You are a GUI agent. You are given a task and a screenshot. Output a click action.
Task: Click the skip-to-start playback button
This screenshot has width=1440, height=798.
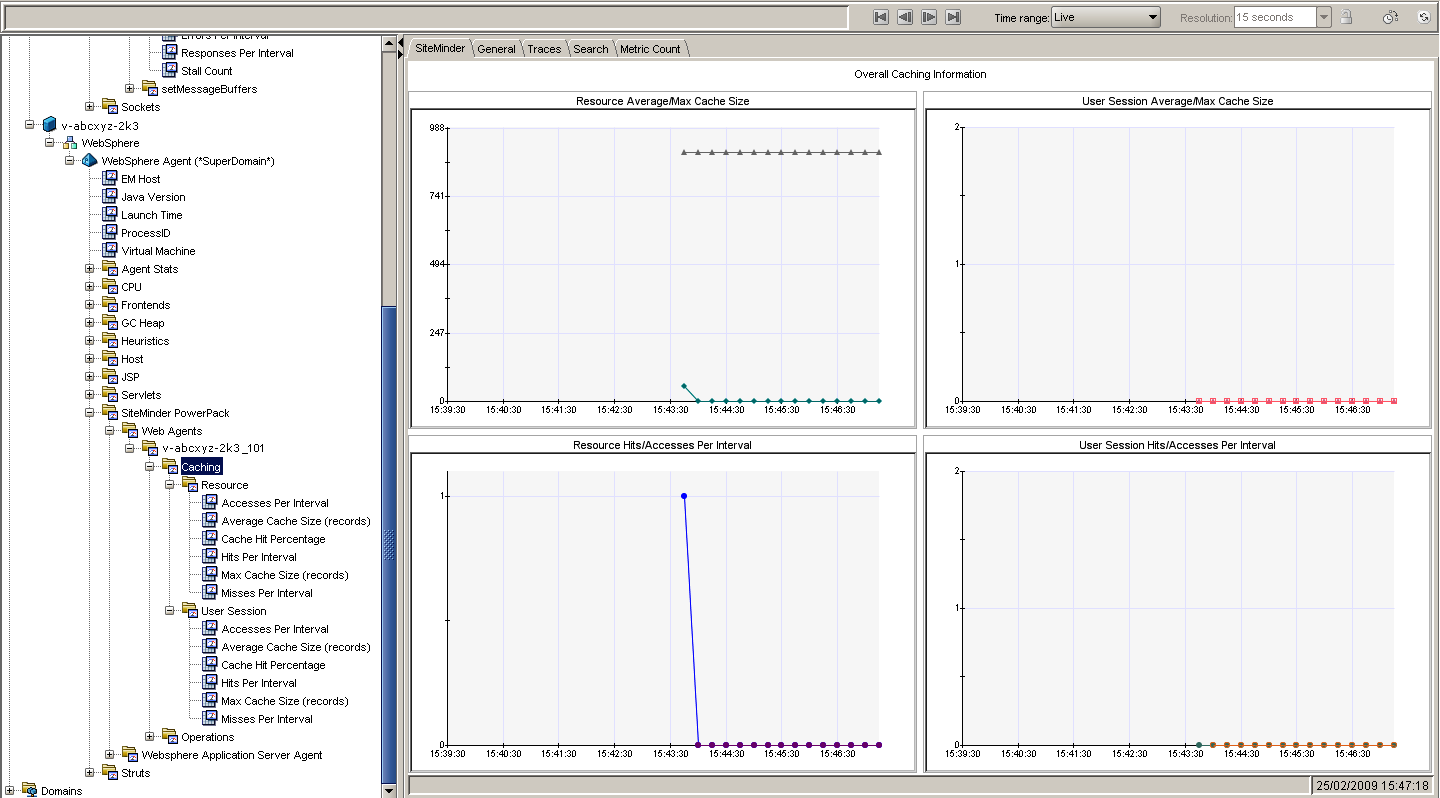pos(880,17)
